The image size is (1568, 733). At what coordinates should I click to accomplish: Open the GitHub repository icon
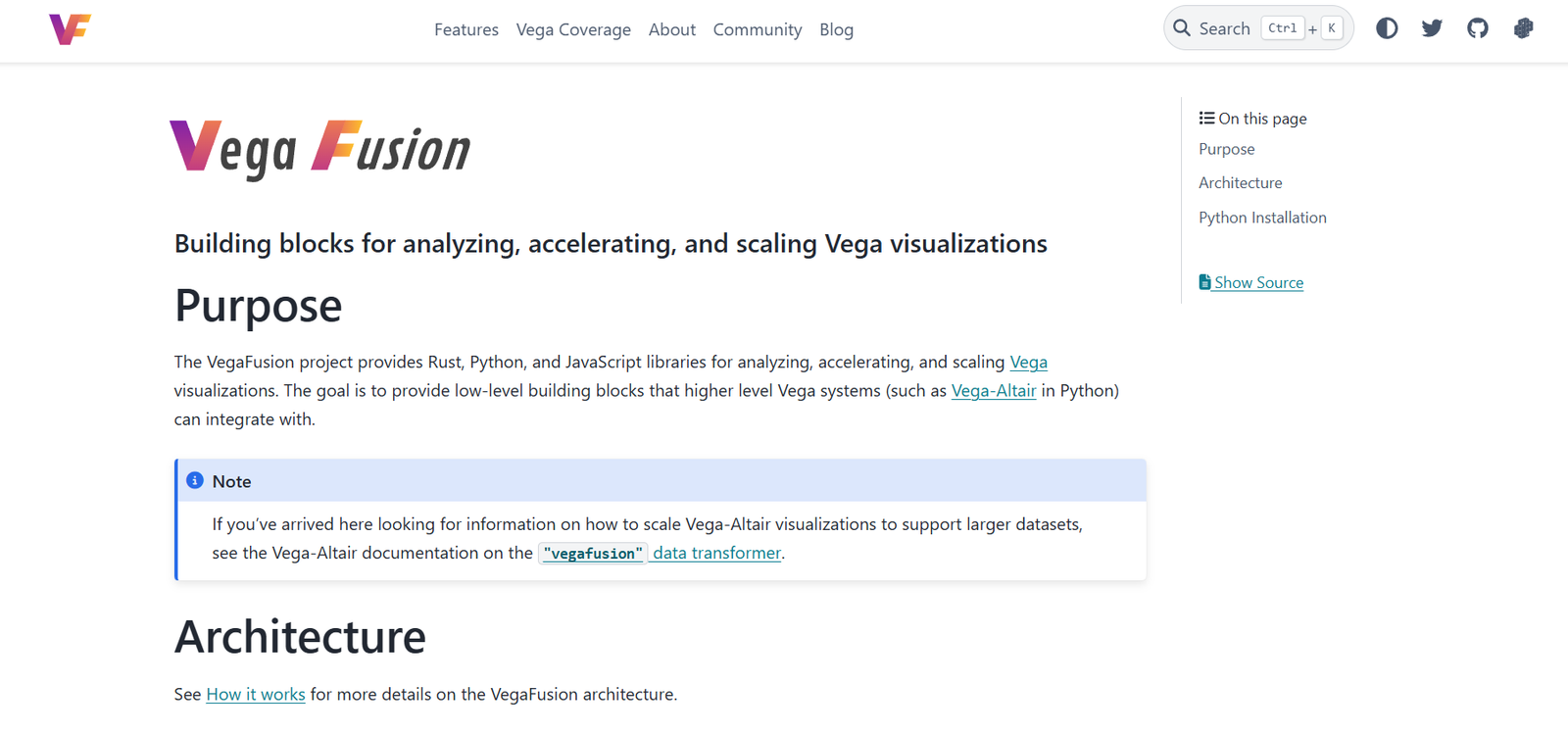click(x=1478, y=28)
